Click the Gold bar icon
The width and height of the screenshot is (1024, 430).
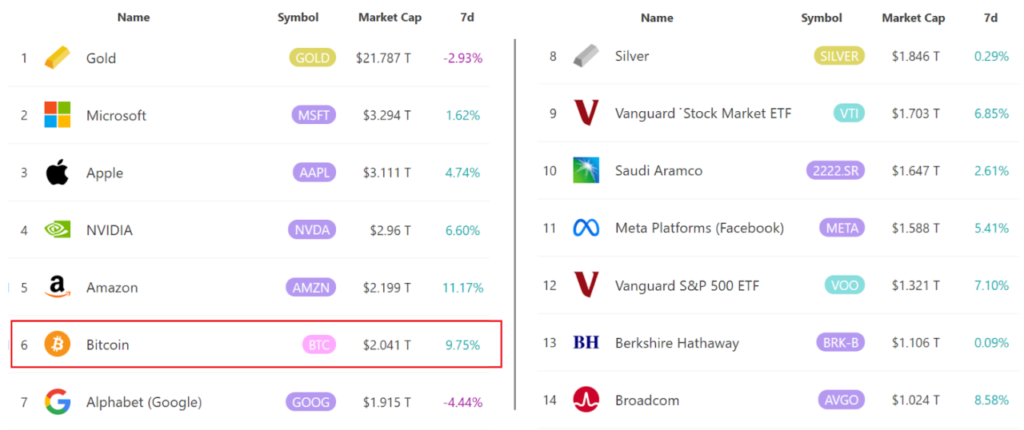(57, 58)
